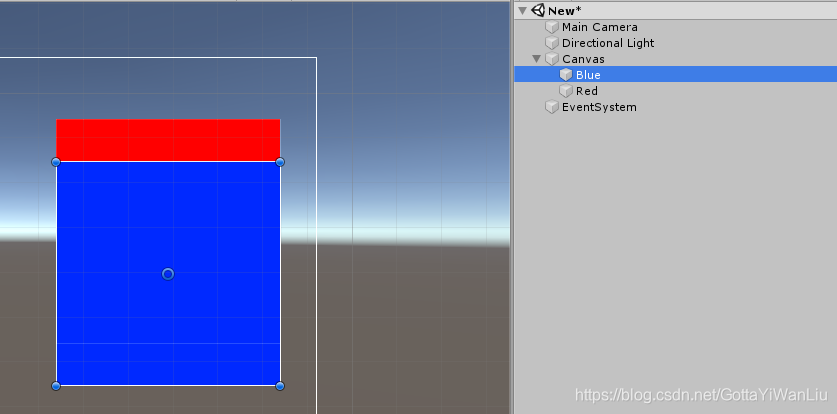The width and height of the screenshot is (837, 414).
Task: Click the cube icon beside Blue
Action: [x=566, y=75]
